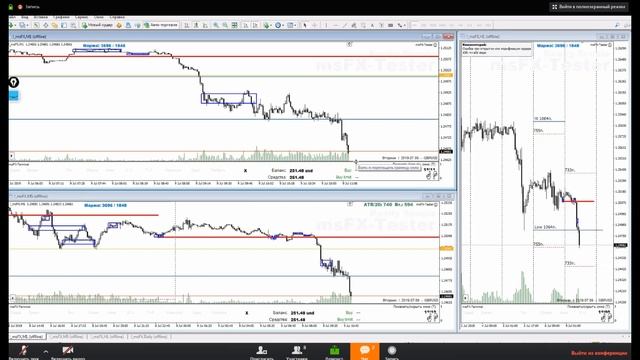Viewport: 640px width, 360px height.
Task: Tile chart windows with toolbar icon
Action: click(x=235, y=25)
